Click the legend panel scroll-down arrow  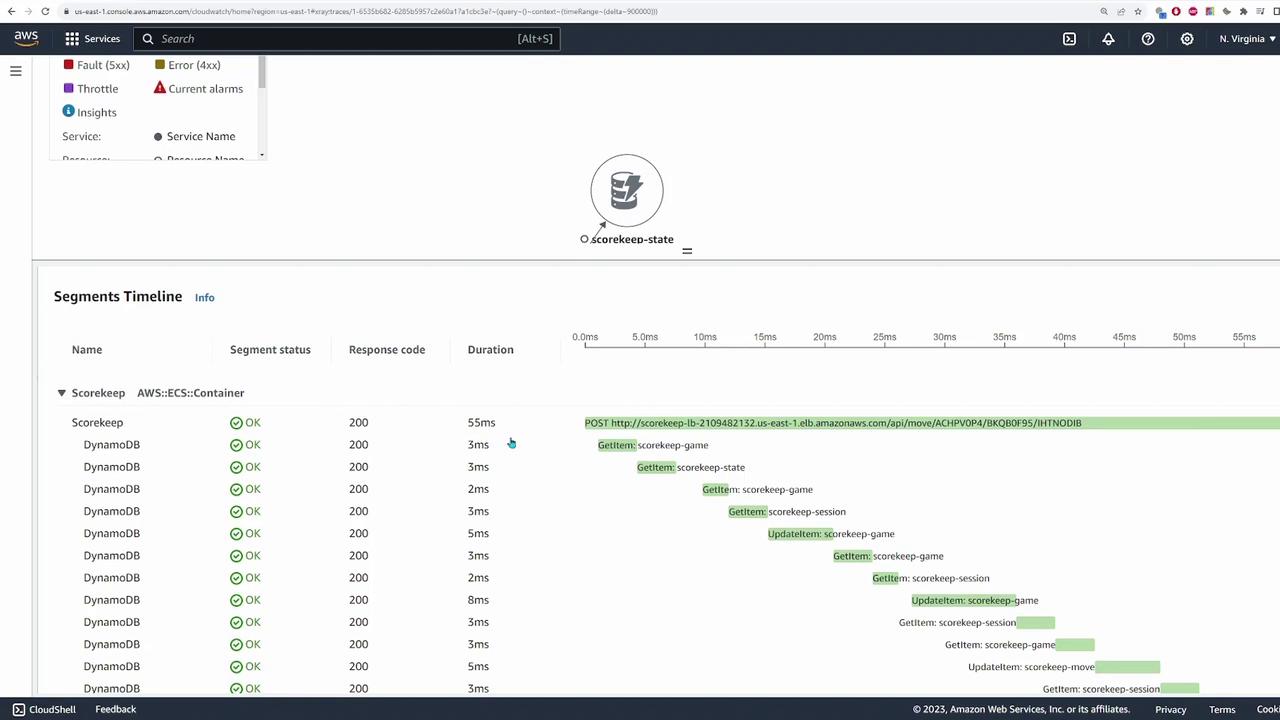(262, 154)
